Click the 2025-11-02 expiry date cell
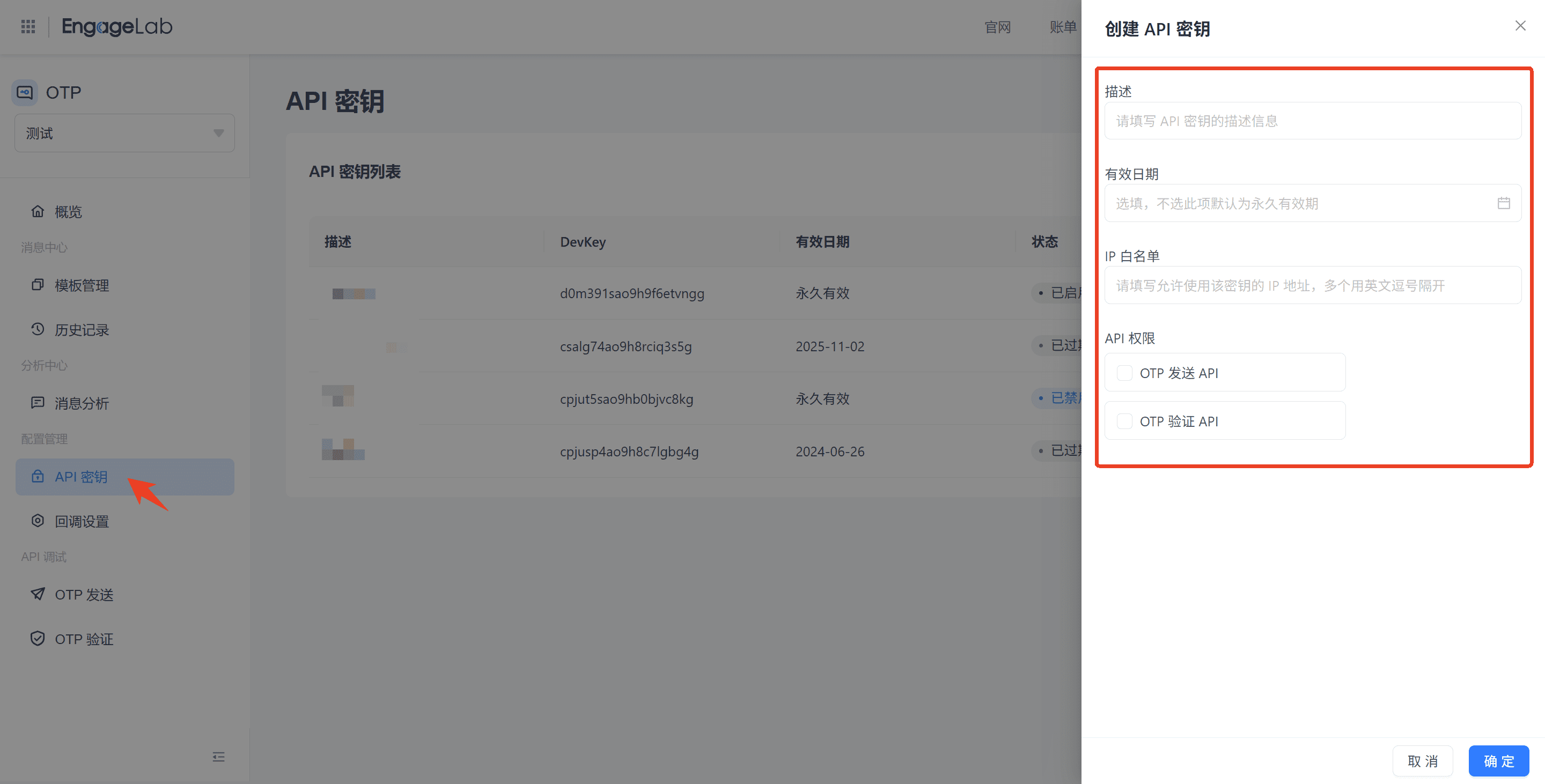 [830, 346]
